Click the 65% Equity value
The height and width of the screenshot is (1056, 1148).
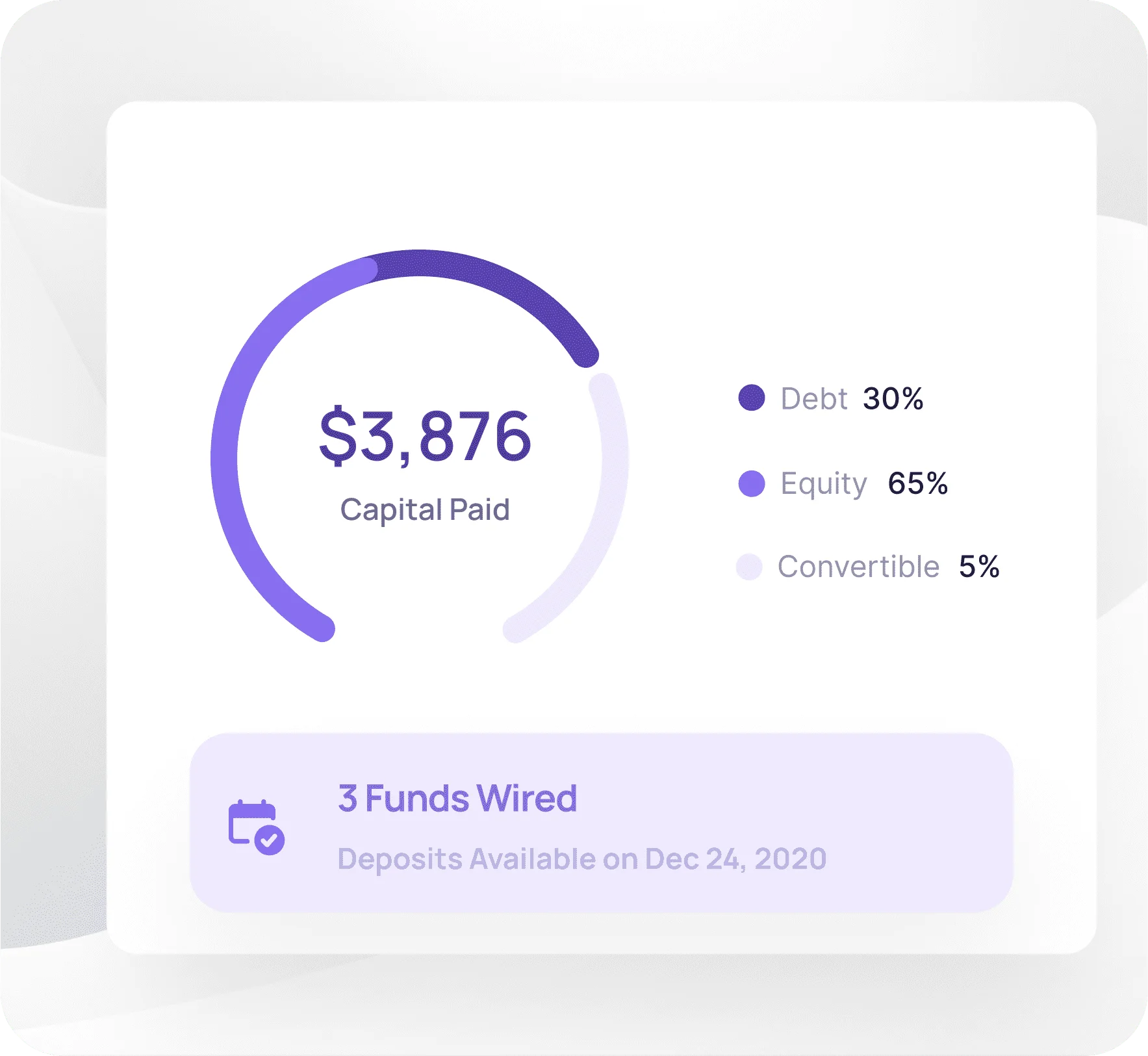point(918,483)
